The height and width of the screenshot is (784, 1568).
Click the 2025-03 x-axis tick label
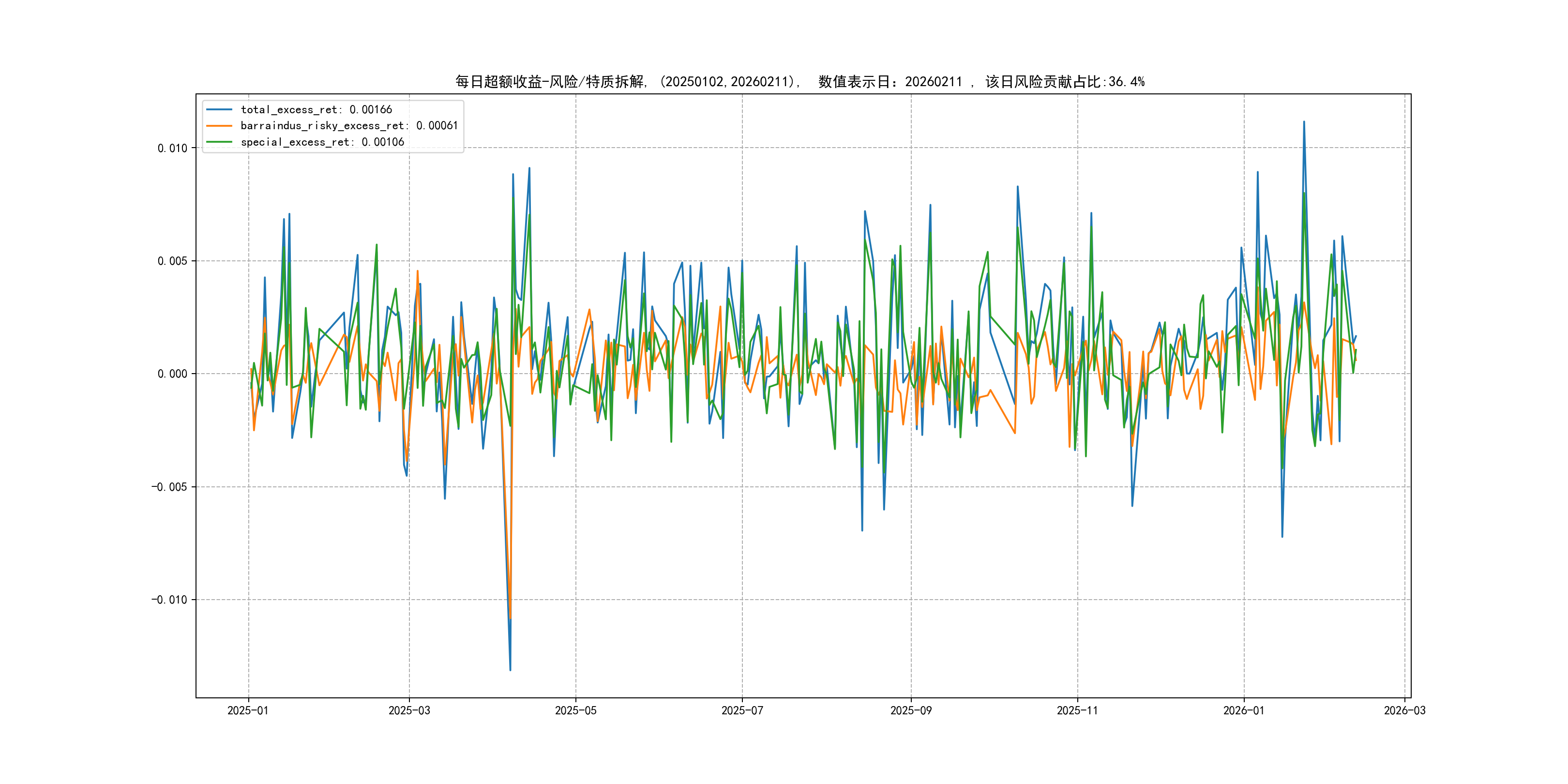tap(409, 710)
